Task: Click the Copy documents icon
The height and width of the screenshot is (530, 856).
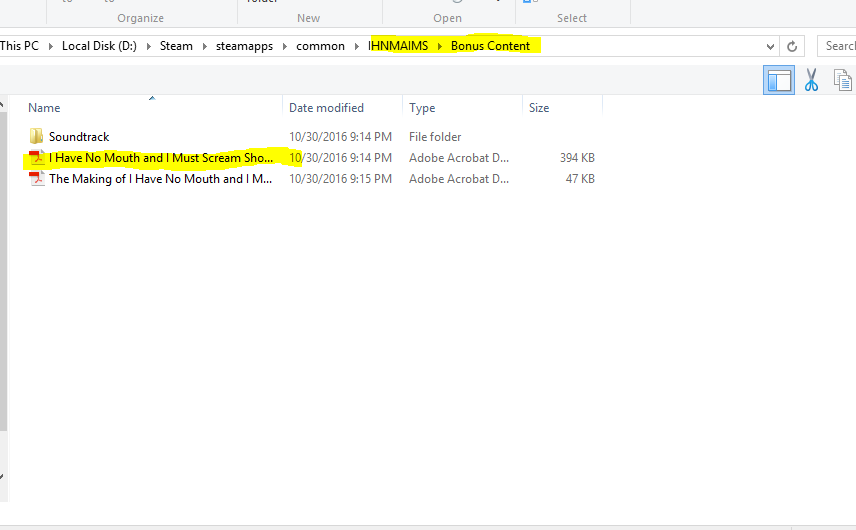Action: click(842, 80)
